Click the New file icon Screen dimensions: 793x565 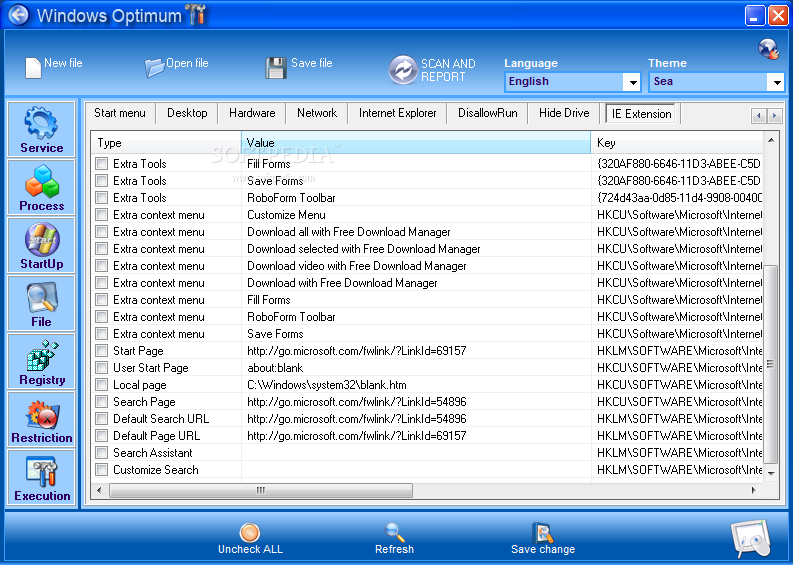click(33, 68)
